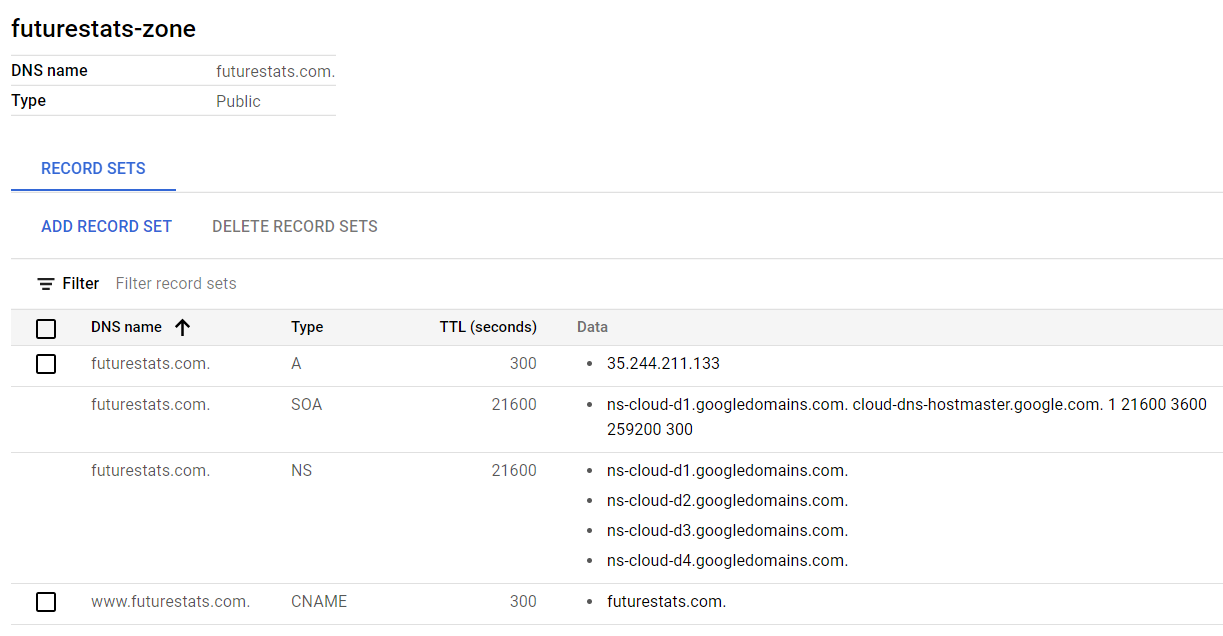The image size is (1223, 636).
Task: Click ns-cloud-d1.googledomains.com. in NS row
Action: [x=727, y=471]
